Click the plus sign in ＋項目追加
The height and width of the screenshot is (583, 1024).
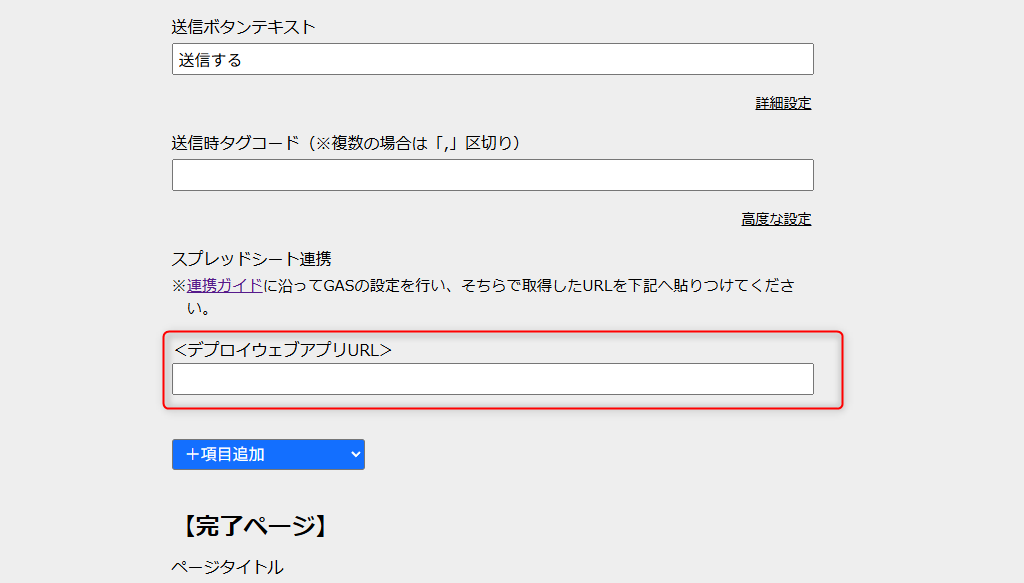[192, 454]
